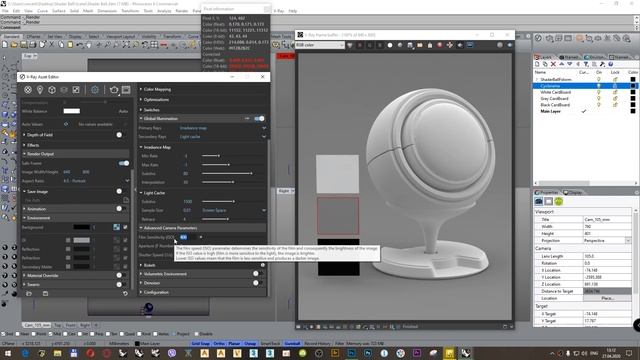Click the red stop render icon in frame buffer
The height and width of the screenshot is (360, 640).
pyautogui.click(x=440, y=45)
